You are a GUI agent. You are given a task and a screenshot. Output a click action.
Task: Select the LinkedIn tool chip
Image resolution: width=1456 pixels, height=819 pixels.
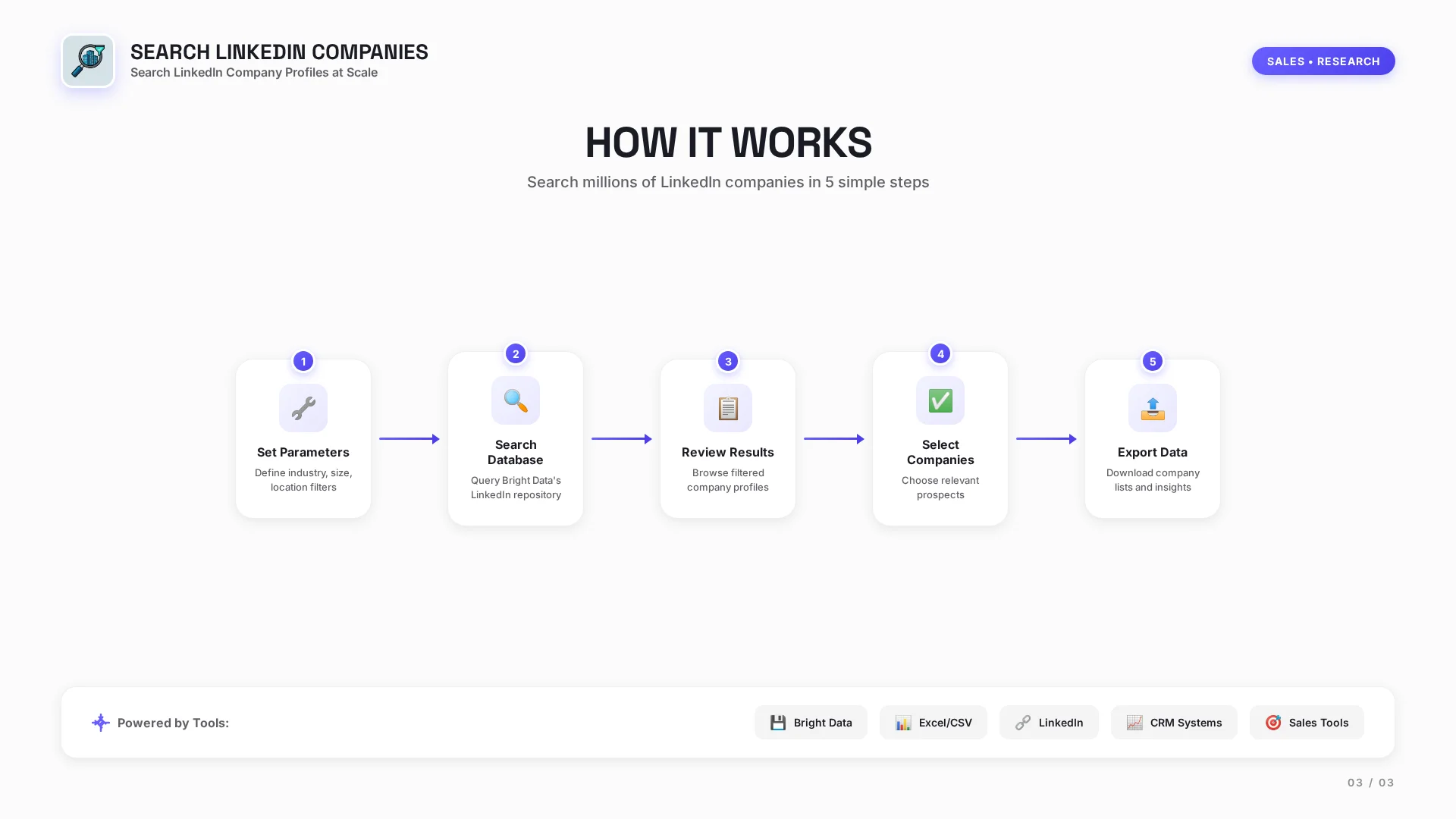[1049, 723]
